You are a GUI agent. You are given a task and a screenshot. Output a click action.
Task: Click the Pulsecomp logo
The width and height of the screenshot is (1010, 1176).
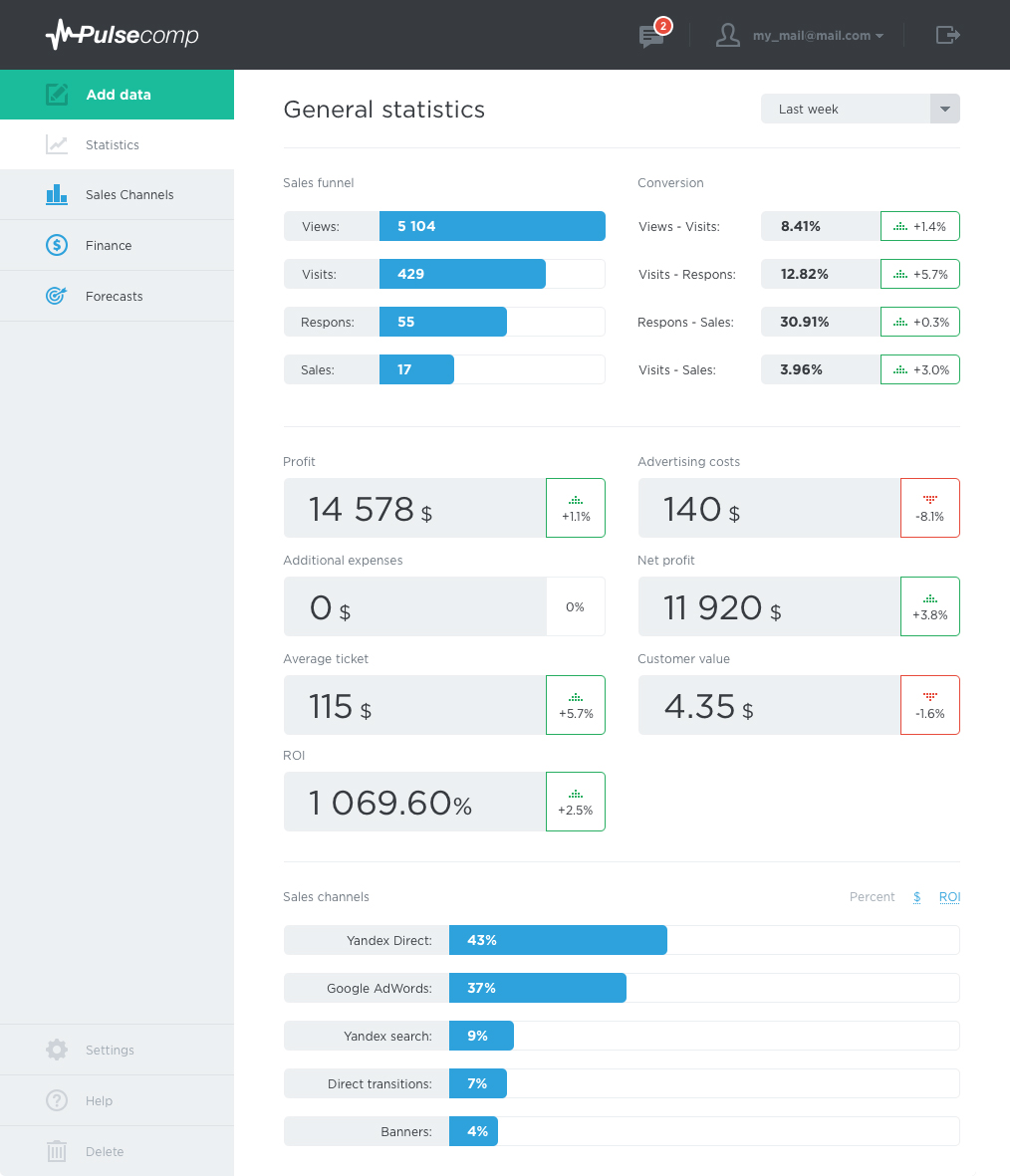point(123,36)
